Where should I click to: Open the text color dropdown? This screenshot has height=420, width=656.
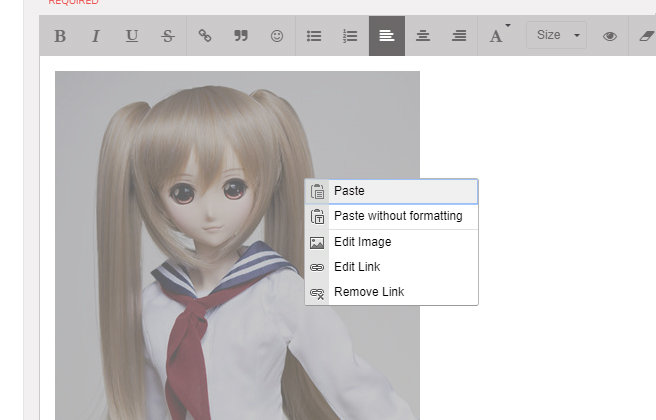(x=499, y=36)
